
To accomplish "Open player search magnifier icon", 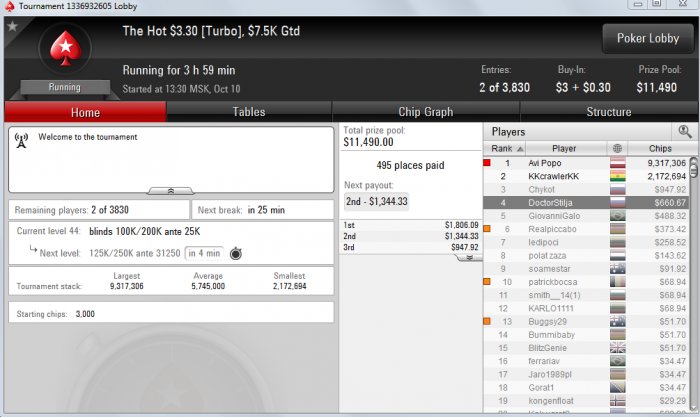I will 684,131.
